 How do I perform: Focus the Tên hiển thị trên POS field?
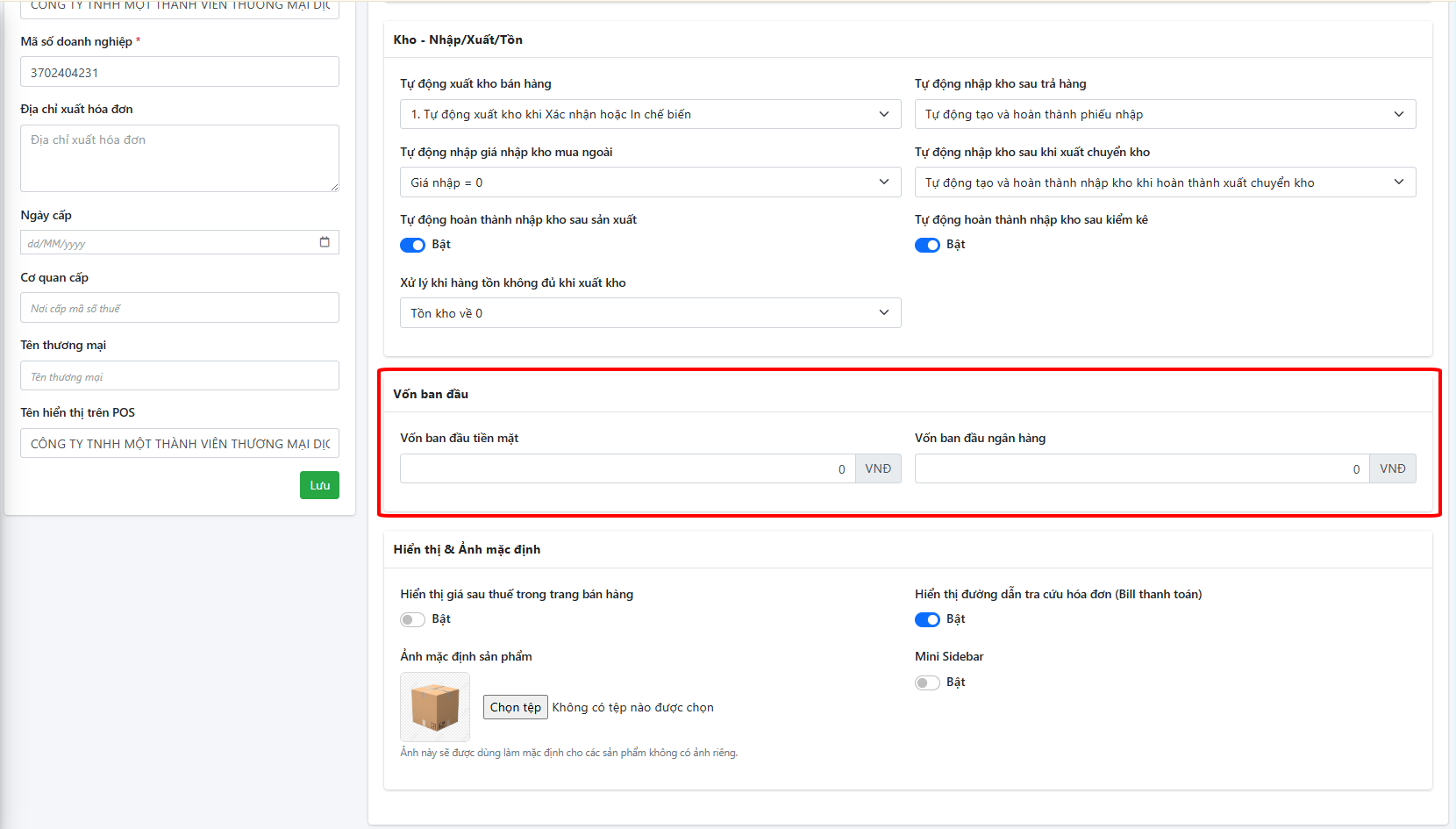click(180, 443)
